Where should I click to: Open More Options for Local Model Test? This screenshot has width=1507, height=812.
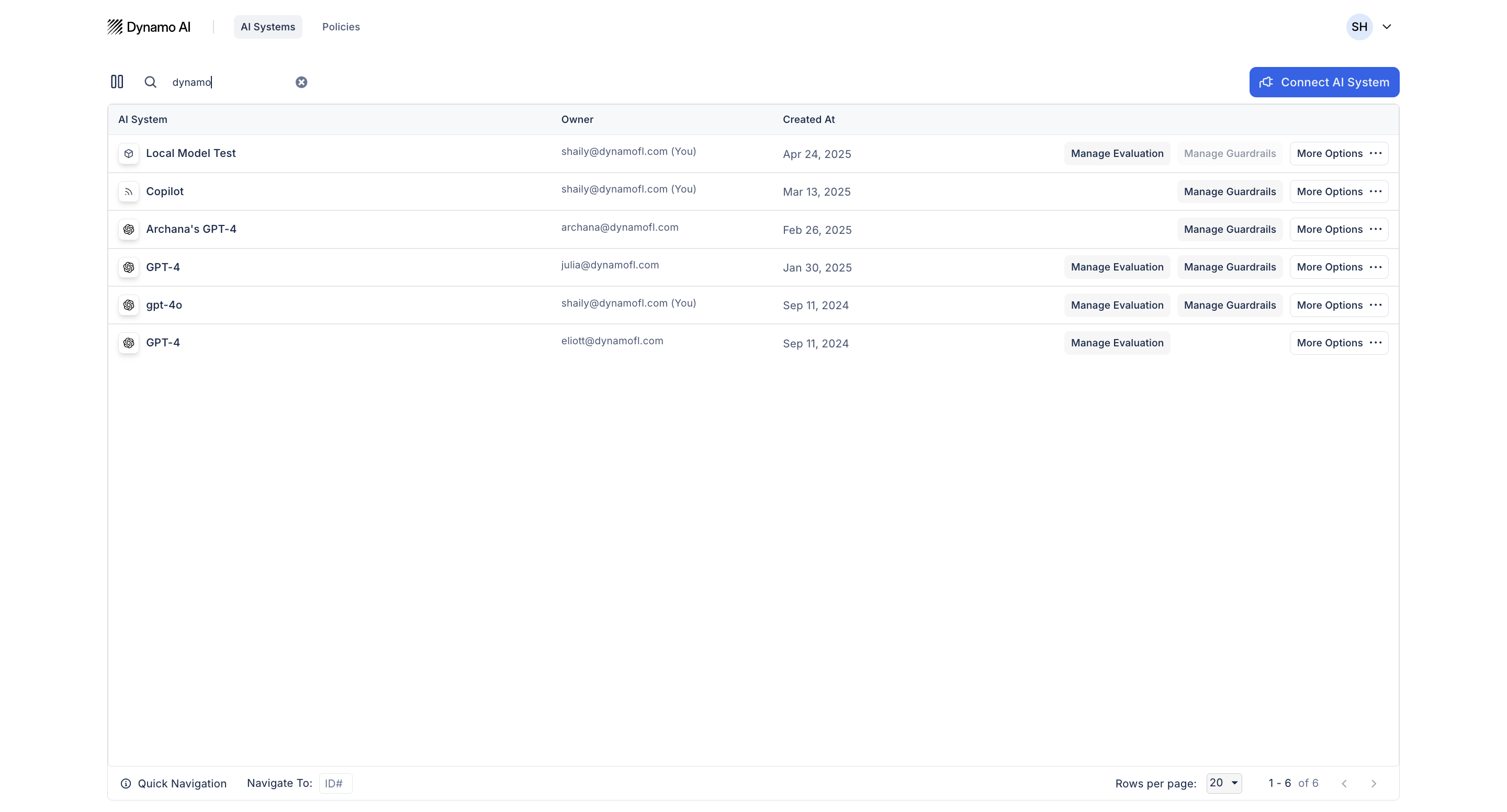pyautogui.click(x=1339, y=153)
